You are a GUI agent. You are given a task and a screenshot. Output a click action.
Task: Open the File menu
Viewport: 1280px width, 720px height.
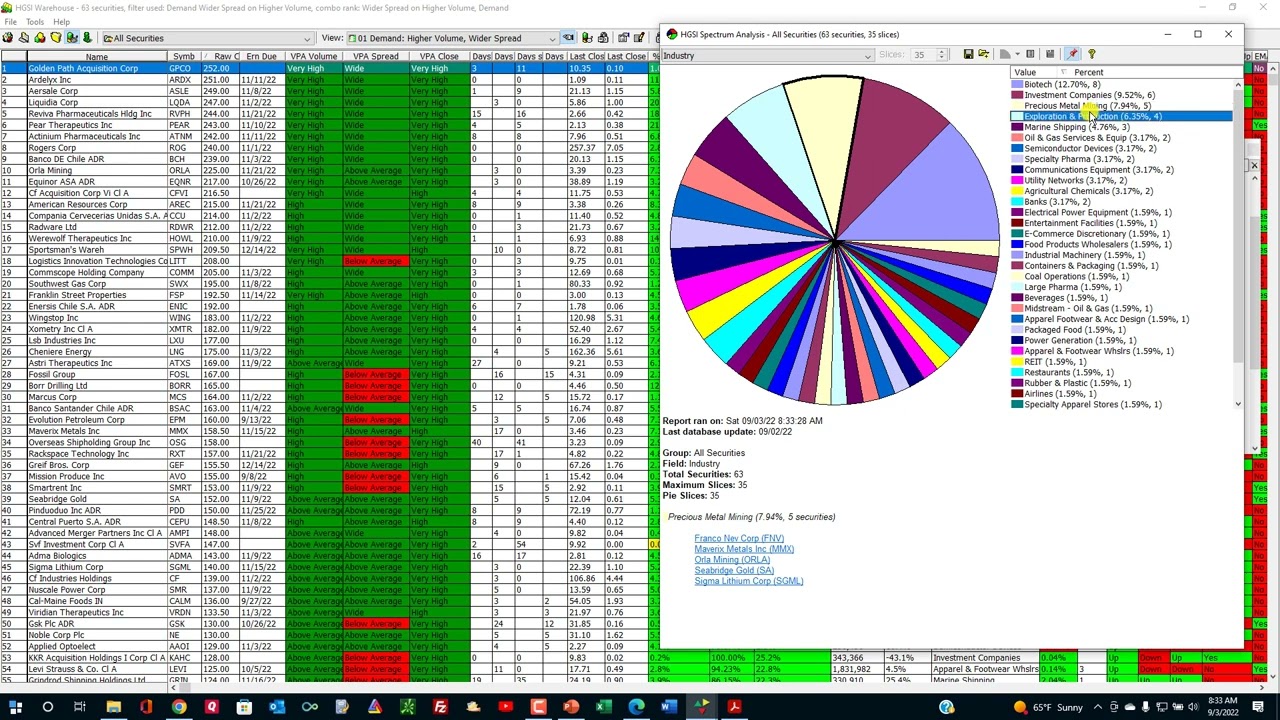(10, 21)
